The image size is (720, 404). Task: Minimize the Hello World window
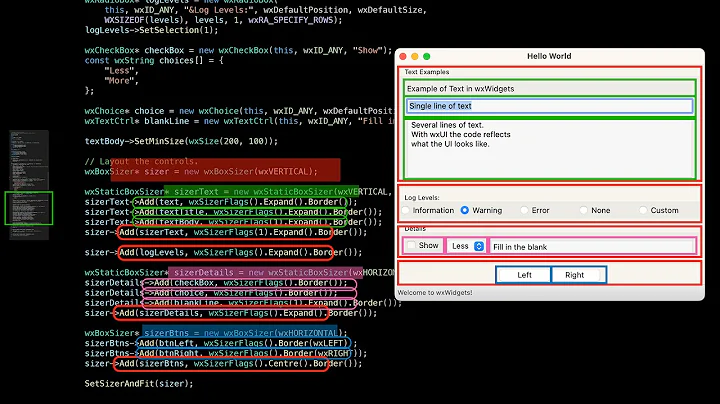coord(415,56)
